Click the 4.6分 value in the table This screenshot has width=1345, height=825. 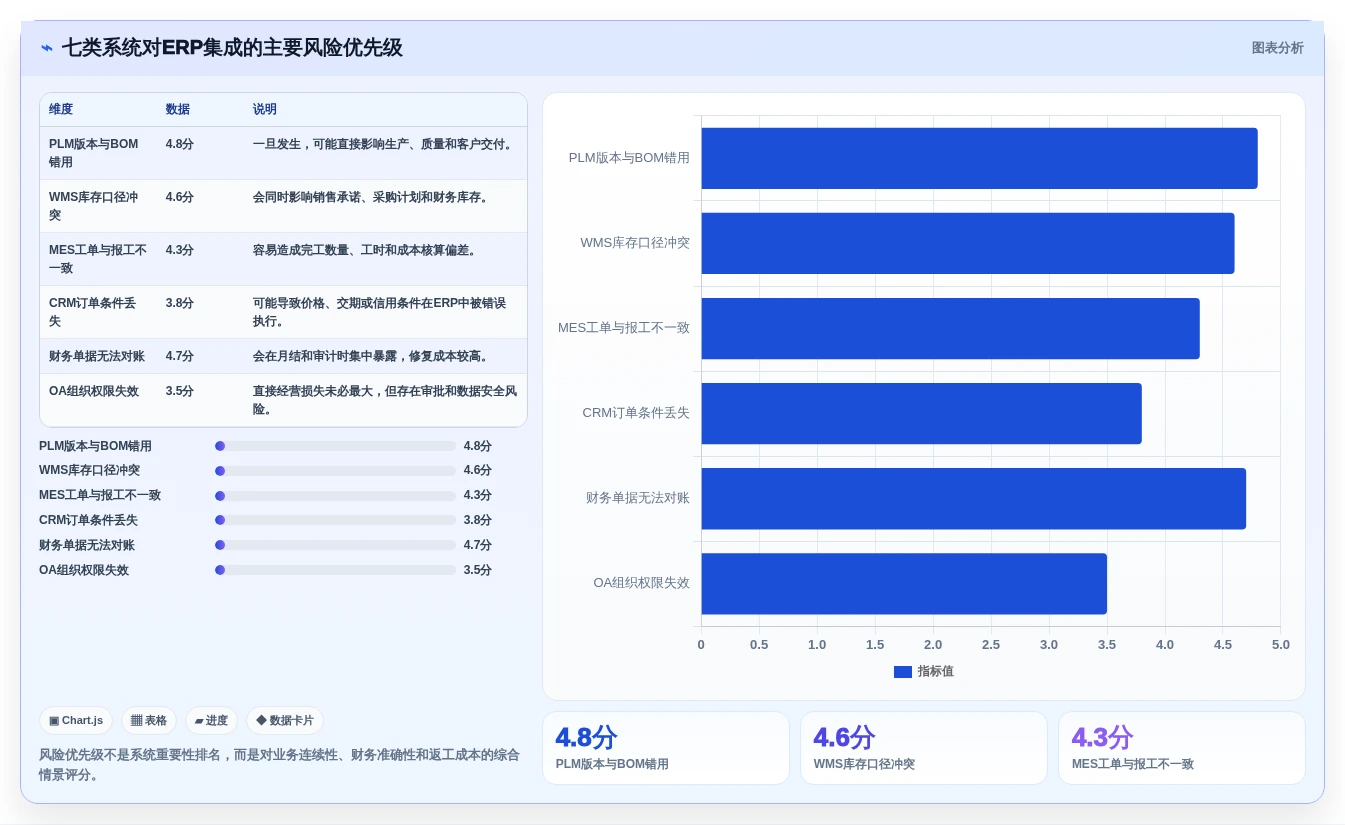180,197
